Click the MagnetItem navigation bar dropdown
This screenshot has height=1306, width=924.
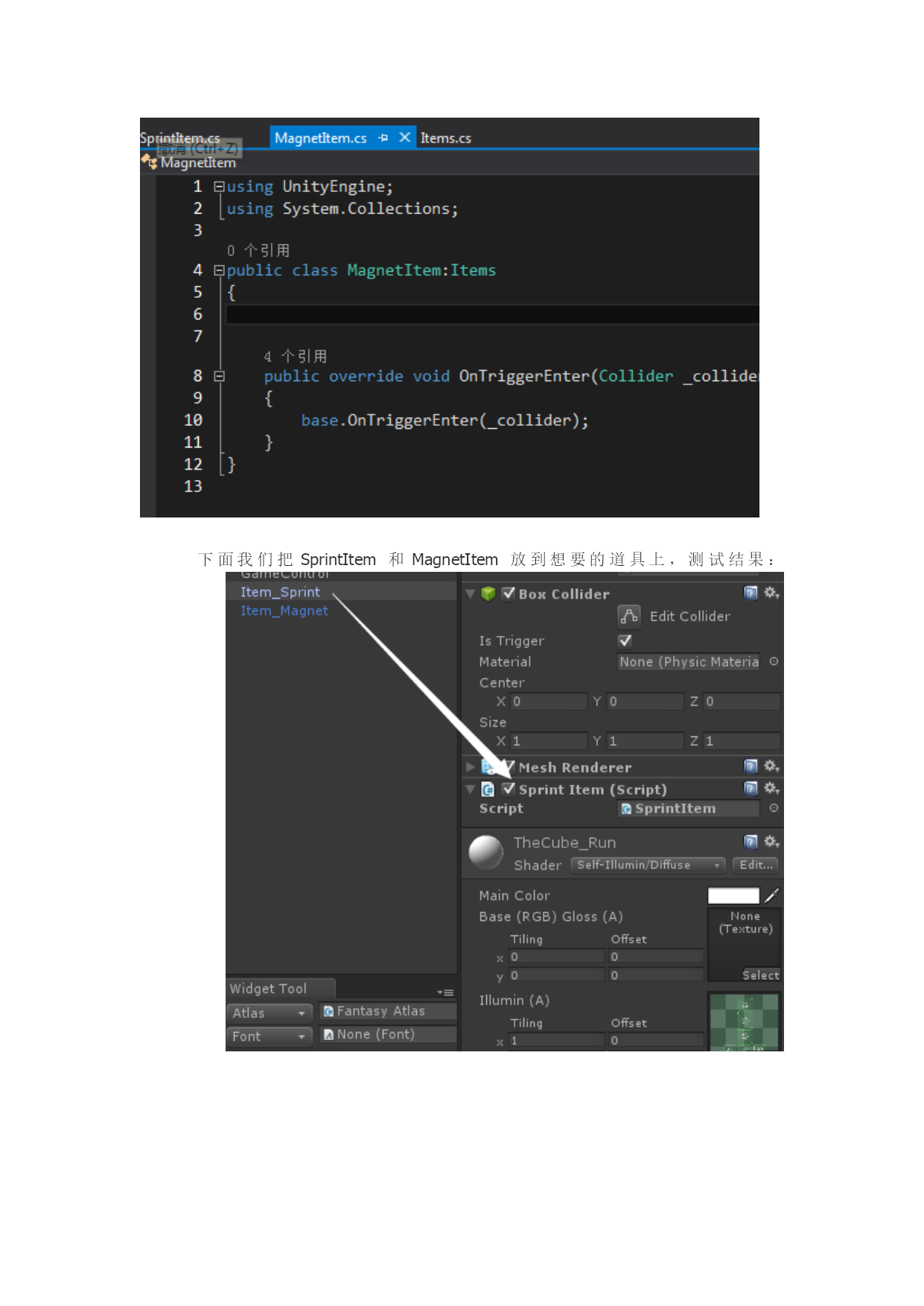[450, 162]
